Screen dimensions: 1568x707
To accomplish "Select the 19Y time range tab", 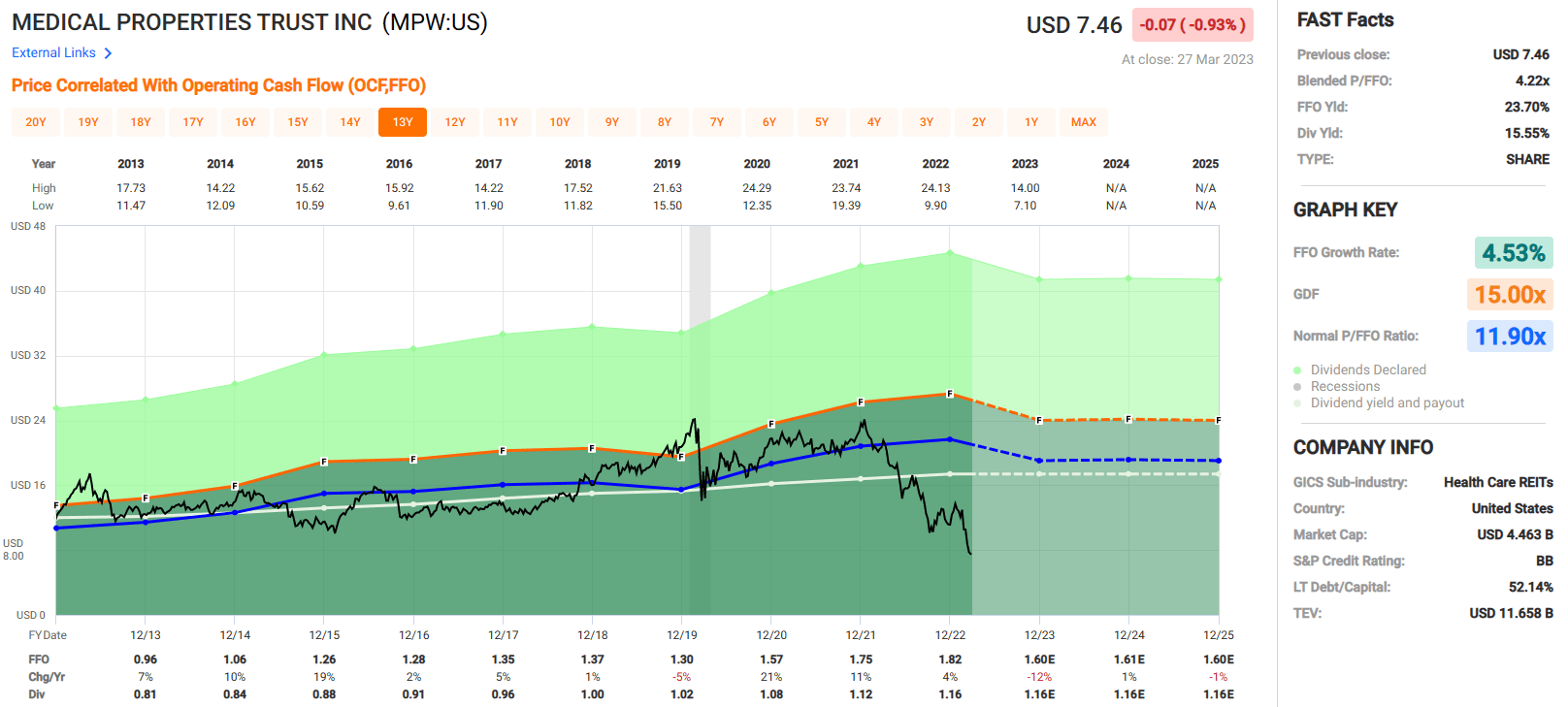I will 88,122.
